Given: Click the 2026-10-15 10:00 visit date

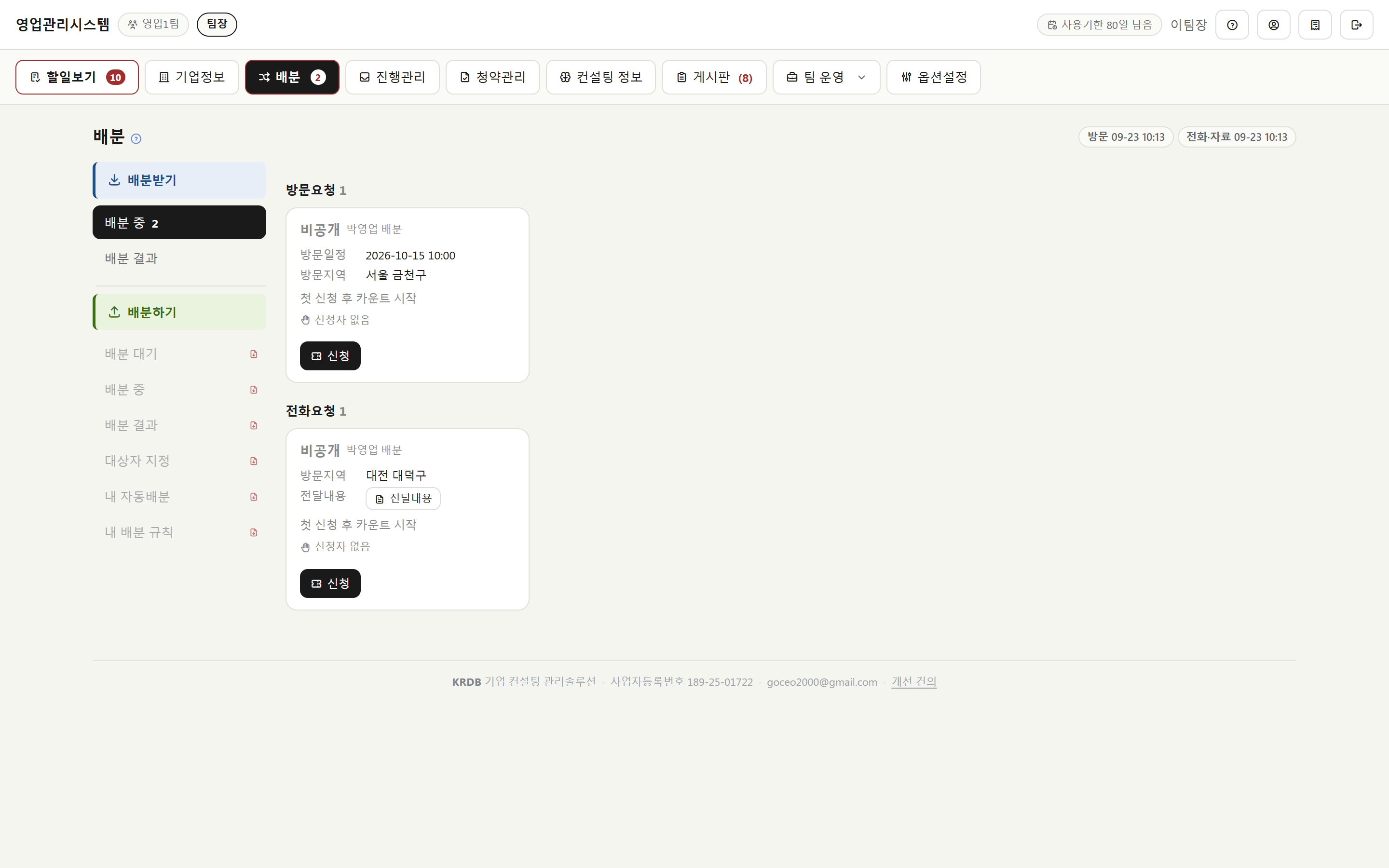Looking at the screenshot, I should (x=410, y=256).
